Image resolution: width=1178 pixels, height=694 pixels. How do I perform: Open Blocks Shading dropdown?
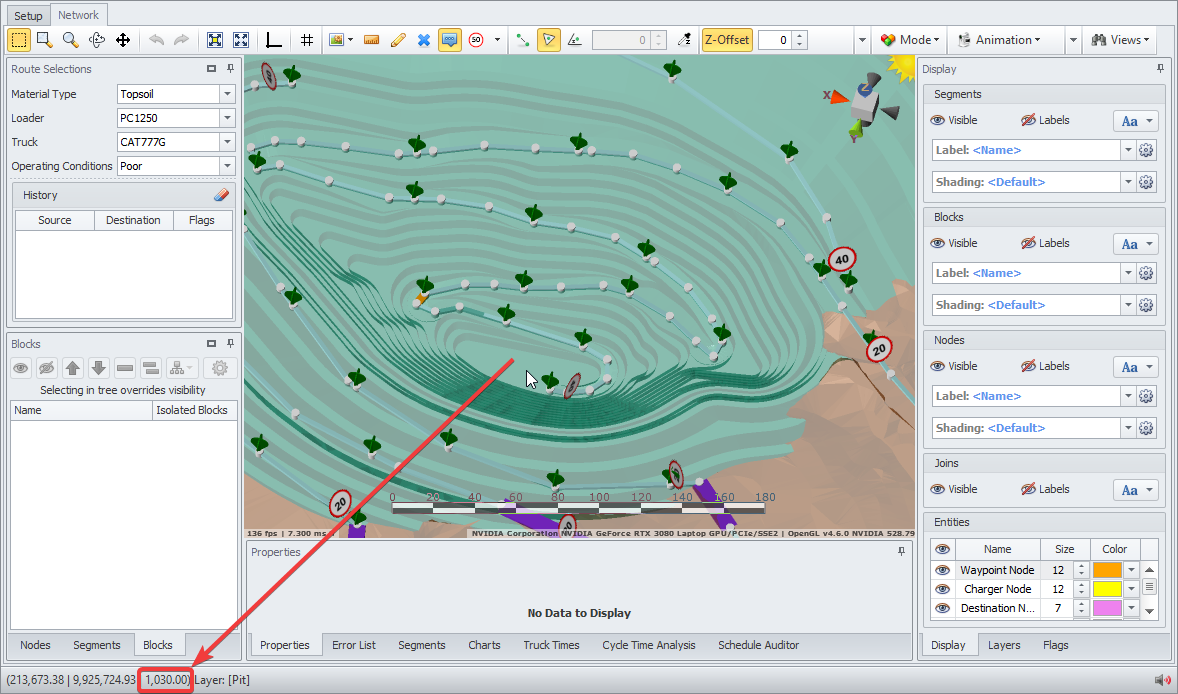(x=1128, y=305)
